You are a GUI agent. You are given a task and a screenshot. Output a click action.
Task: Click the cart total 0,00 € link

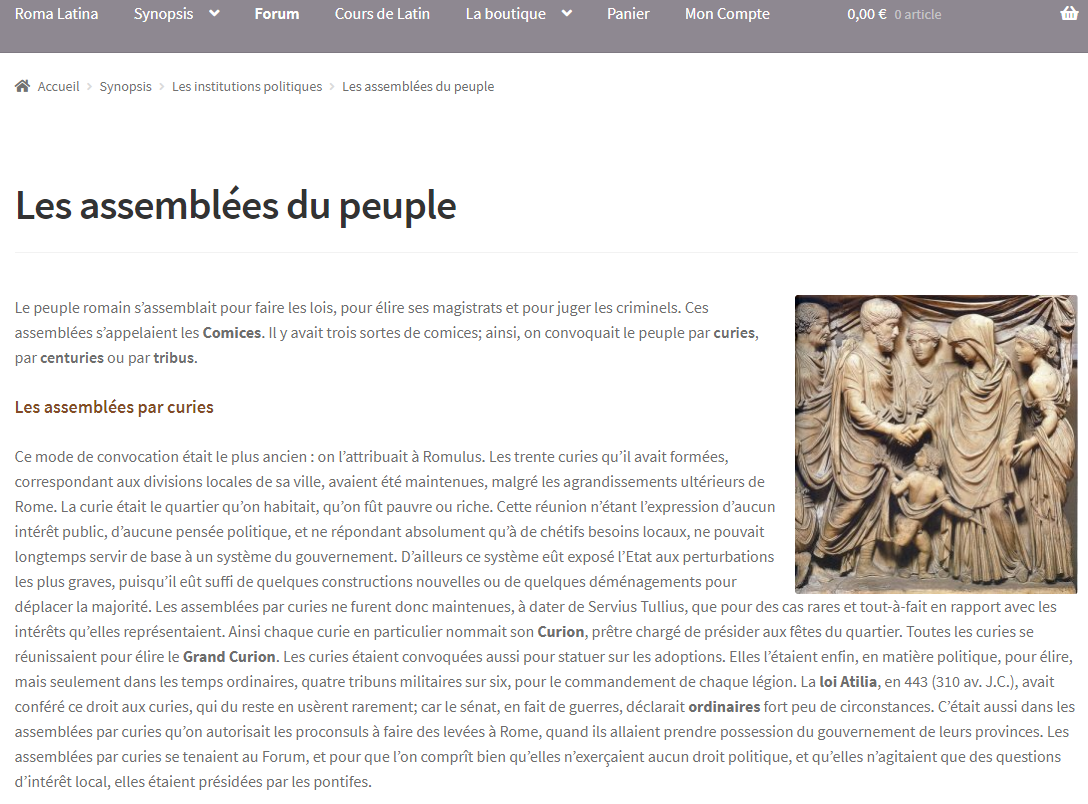pos(866,14)
